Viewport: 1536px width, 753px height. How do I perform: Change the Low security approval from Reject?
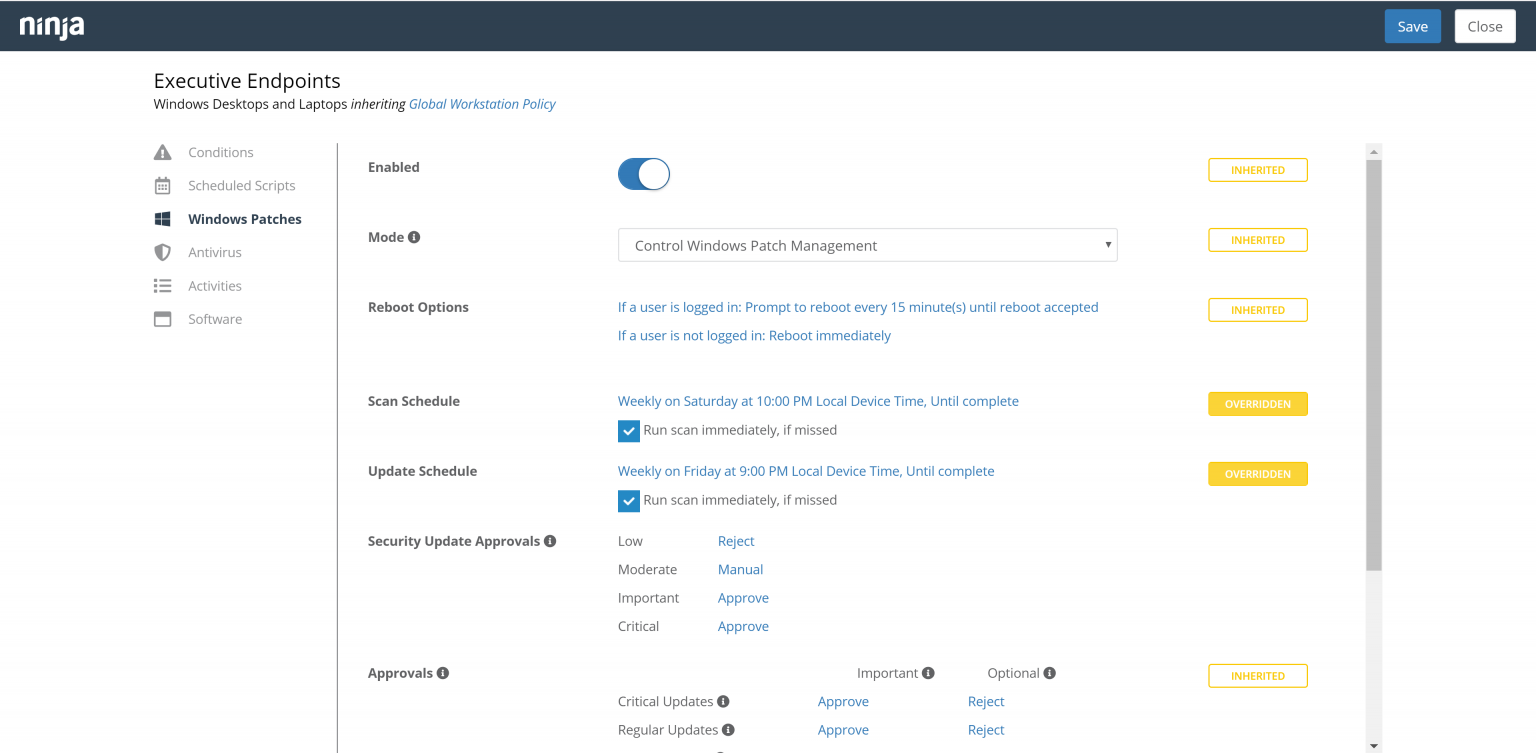pyautogui.click(x=736, y=541)
